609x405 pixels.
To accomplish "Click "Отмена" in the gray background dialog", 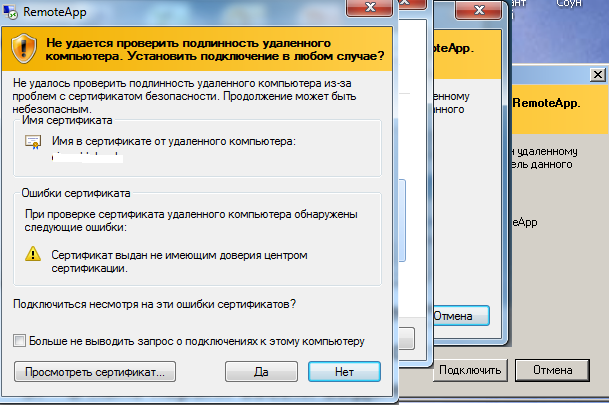I will coord(552,370).
